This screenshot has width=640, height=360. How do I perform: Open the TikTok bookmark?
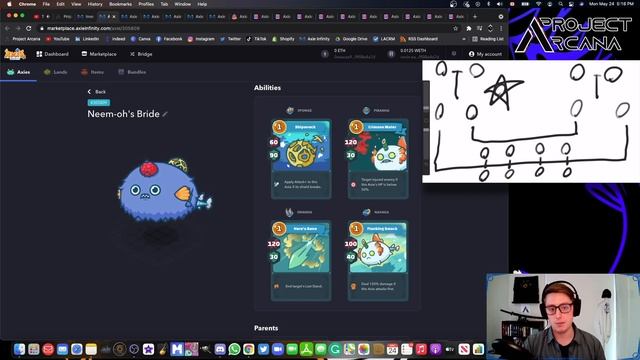pos(256,39)
